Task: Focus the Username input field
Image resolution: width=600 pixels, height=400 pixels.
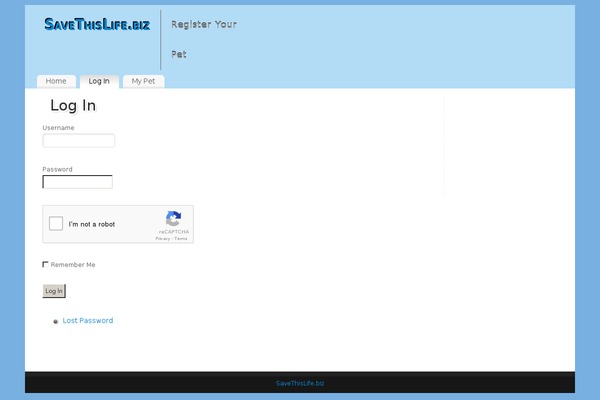Action: click(x=78, y=141)
